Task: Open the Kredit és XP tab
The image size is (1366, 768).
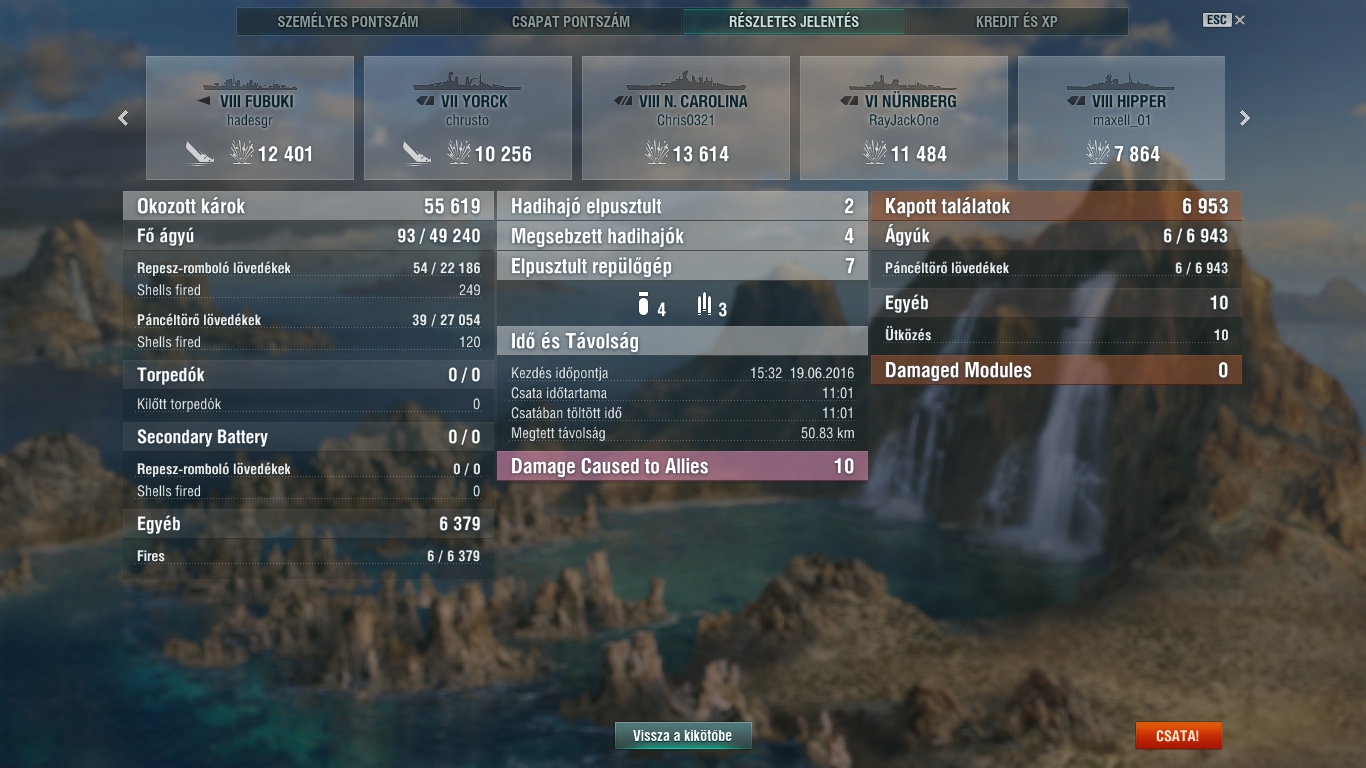Action: click(x=1017, y=21)
